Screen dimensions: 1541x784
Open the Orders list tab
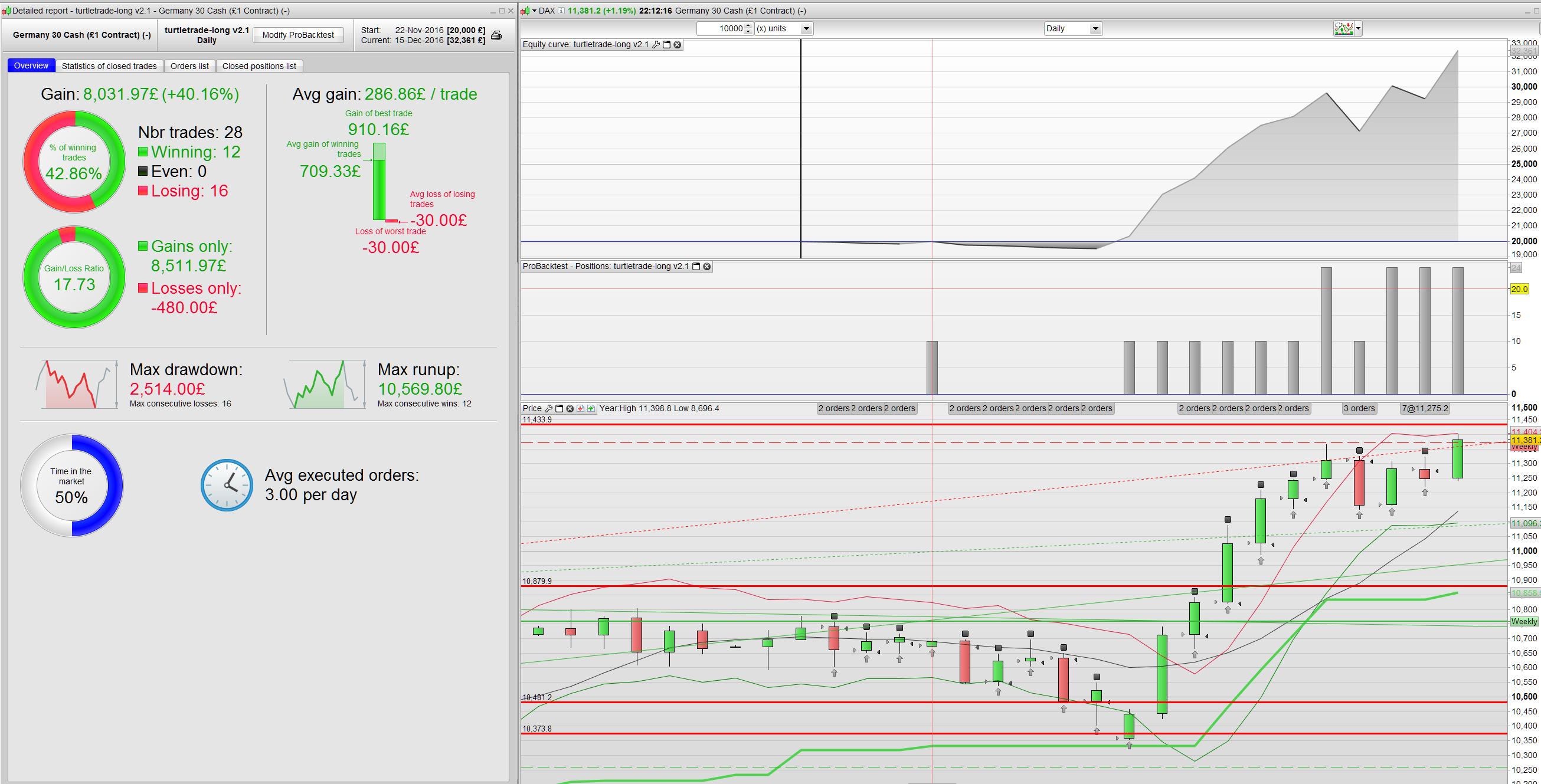tap(189, 66)
